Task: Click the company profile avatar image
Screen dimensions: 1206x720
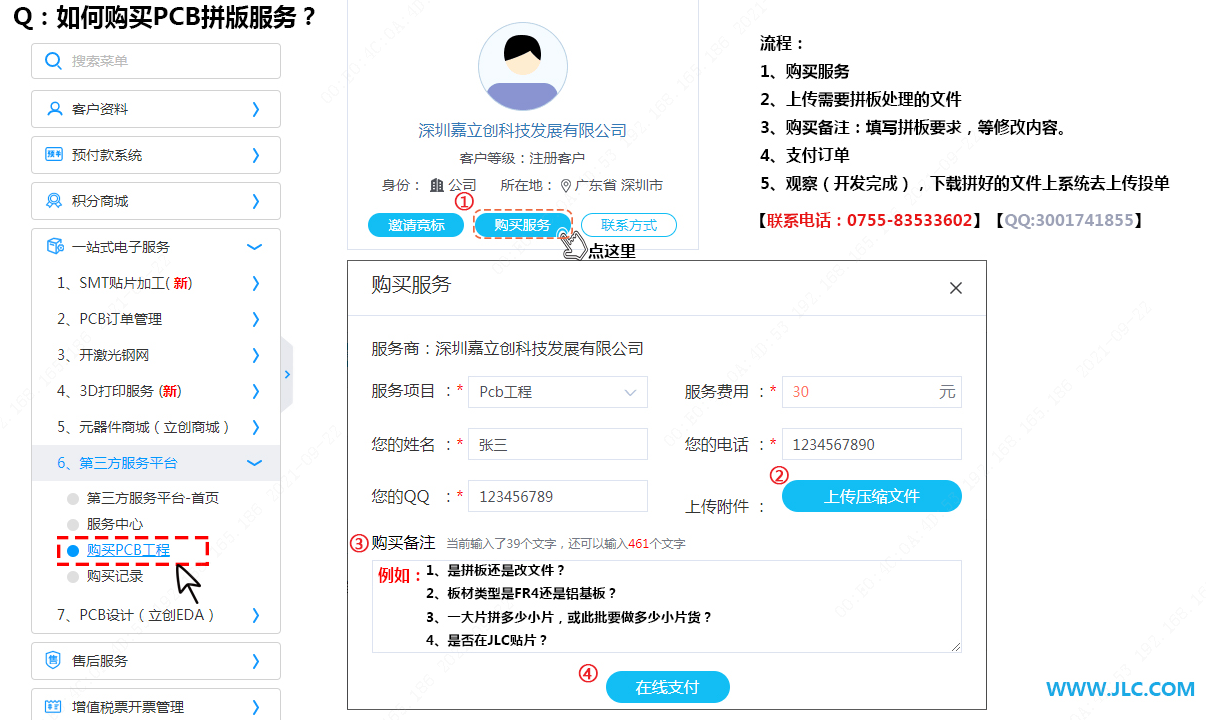Action: point(522,67)
